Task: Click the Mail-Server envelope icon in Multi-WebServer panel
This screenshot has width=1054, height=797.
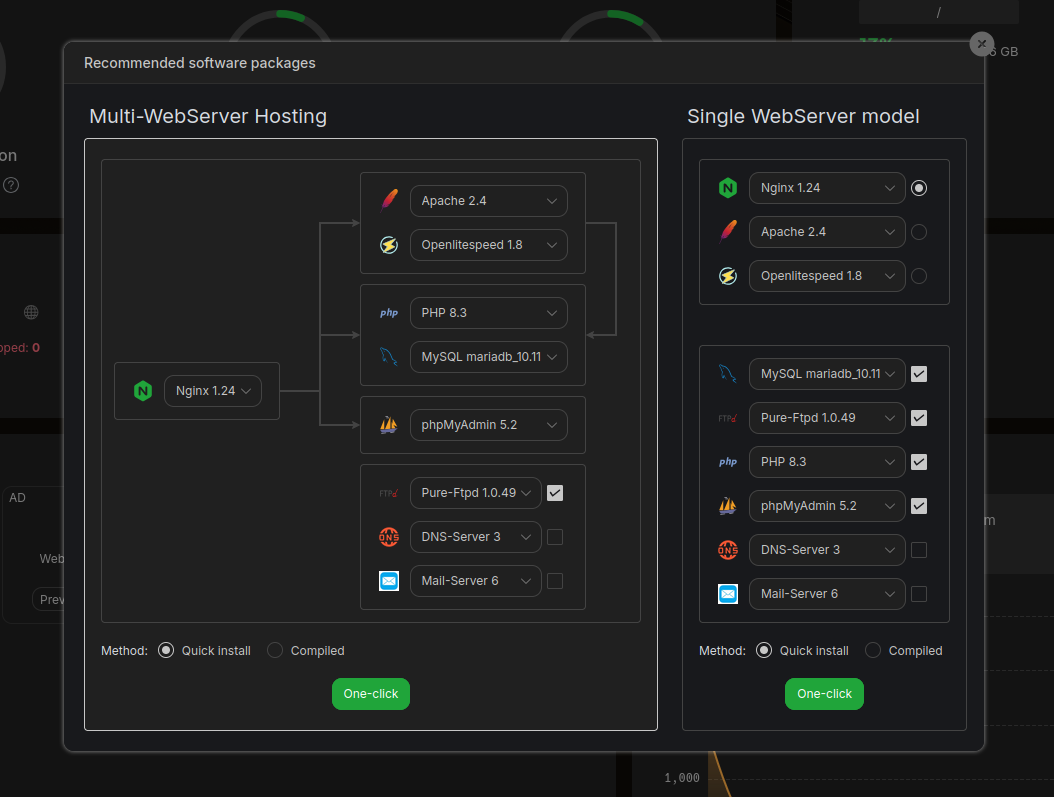Action: (389, 581)
